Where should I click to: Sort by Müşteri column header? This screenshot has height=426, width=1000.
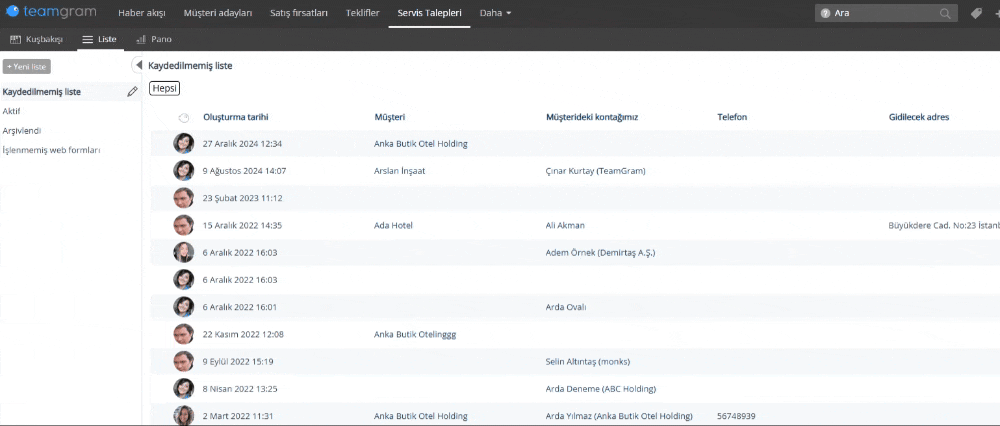pos(390,117)
